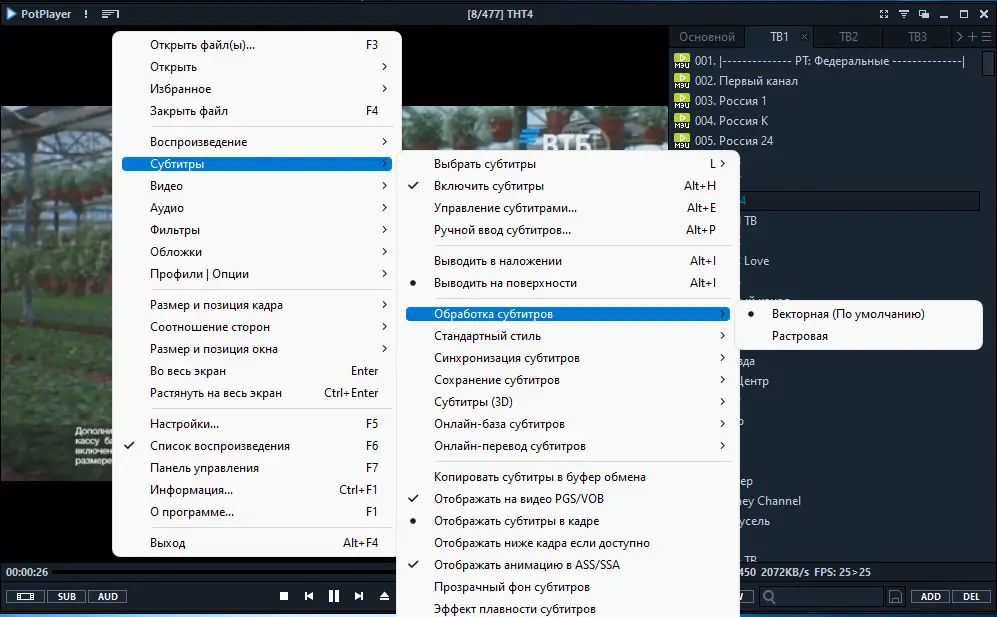Click the ADD button in playlist panel
Image resolution: width=997 pixels, height=617 pixels.
(x=929, y=596)
